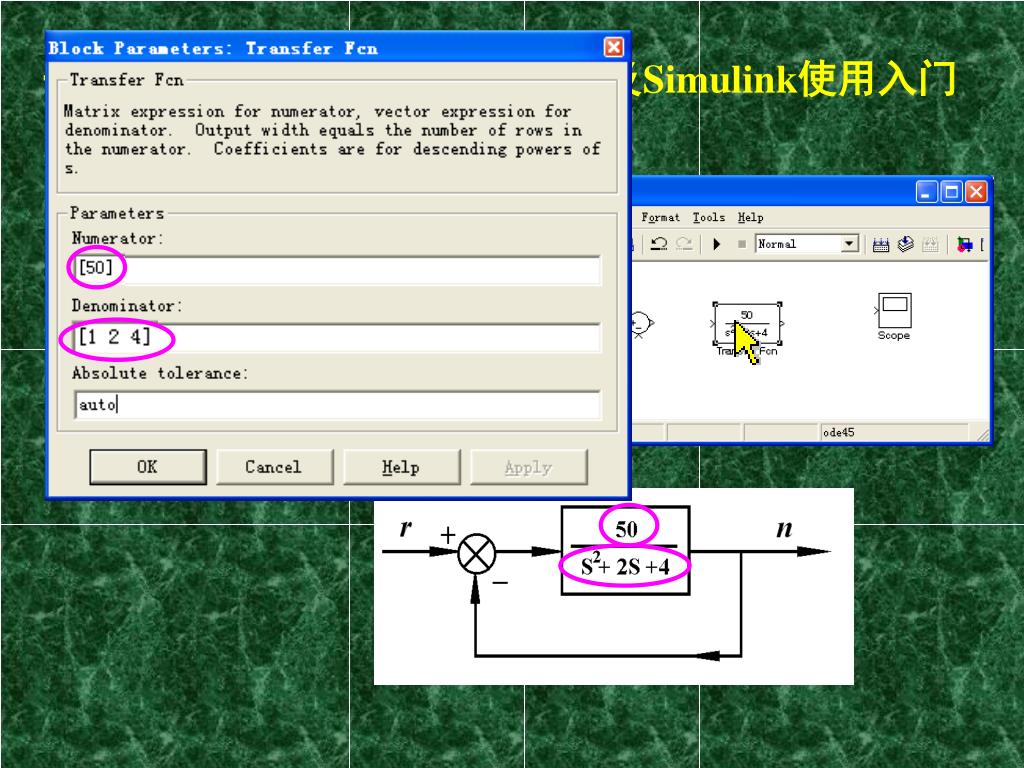Click the resize grip of model window

point(983,434)
